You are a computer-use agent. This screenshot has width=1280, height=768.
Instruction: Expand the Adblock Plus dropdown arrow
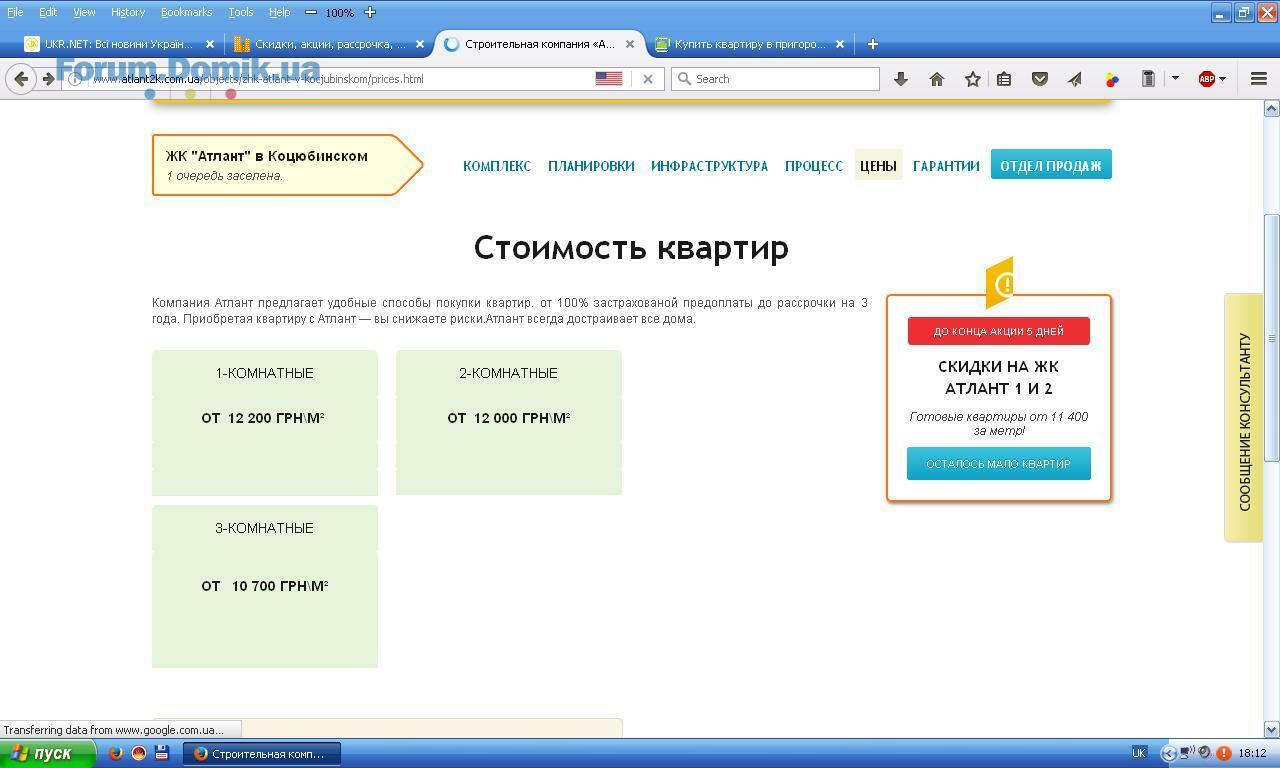(1222, 79)
